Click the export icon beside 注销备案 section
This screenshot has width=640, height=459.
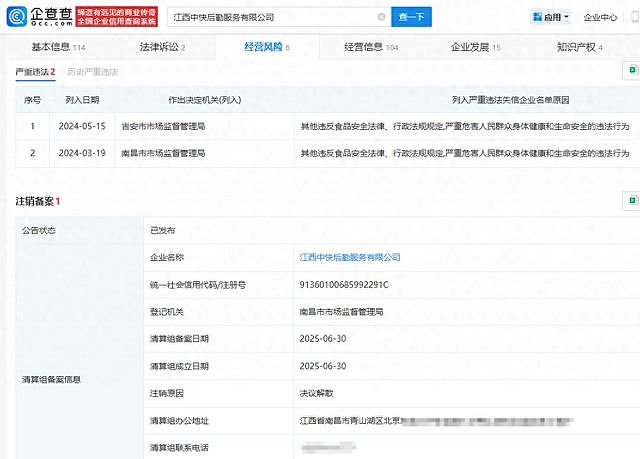point(632,200)
